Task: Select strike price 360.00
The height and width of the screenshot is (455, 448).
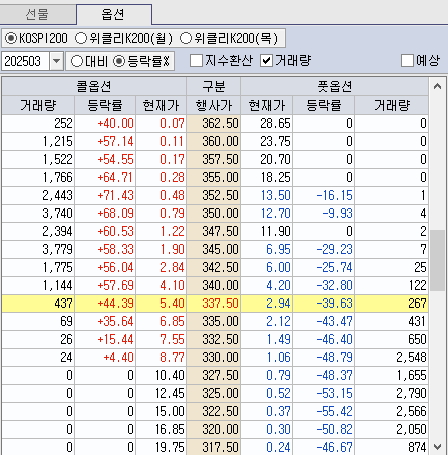Action: coord(214,141)
